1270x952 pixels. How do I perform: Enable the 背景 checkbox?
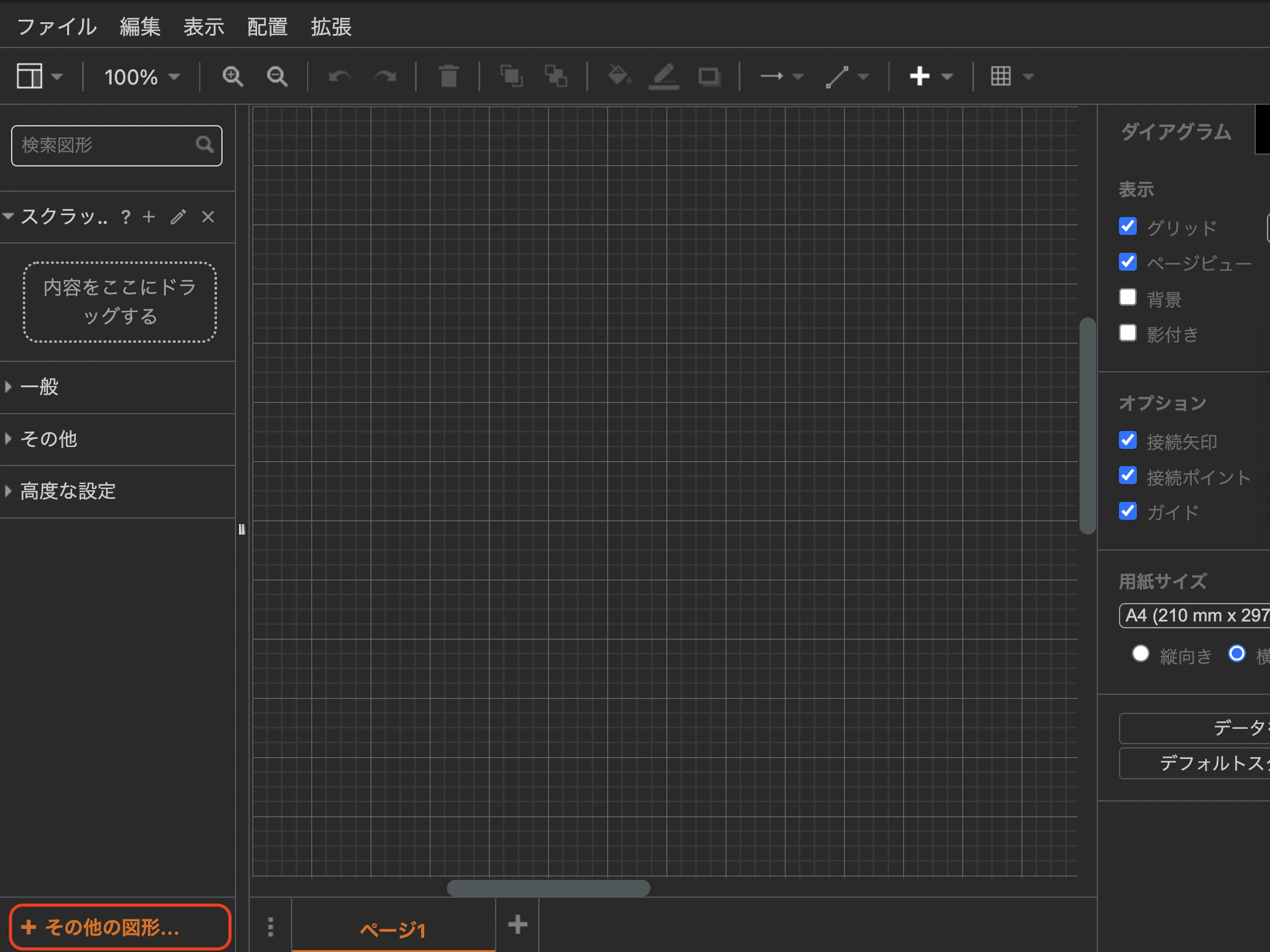[x=1128, y=297]
